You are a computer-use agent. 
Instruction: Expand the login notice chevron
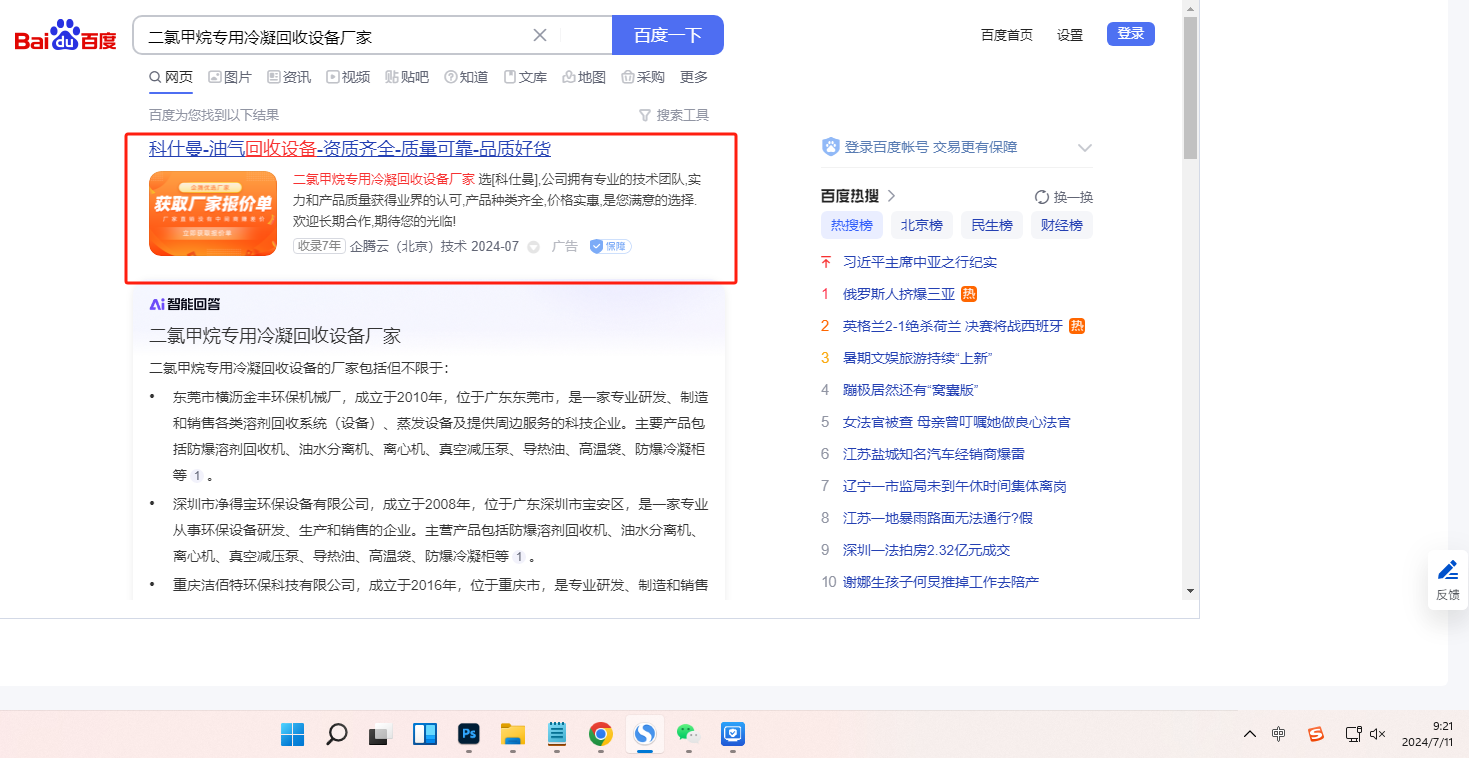1085,148
